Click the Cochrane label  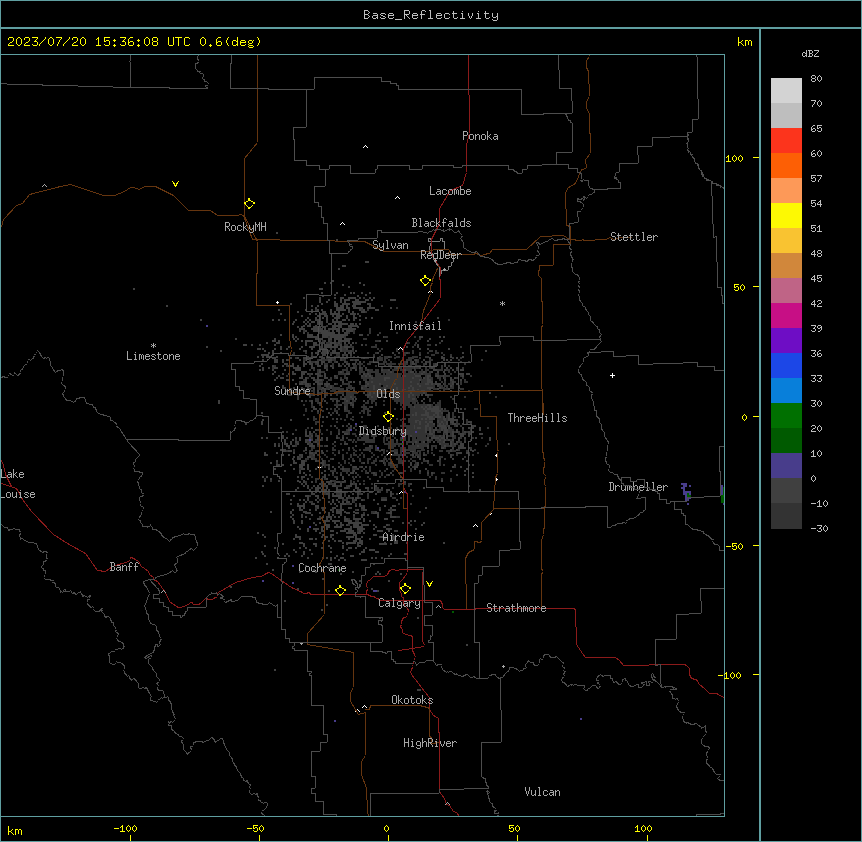322,568
